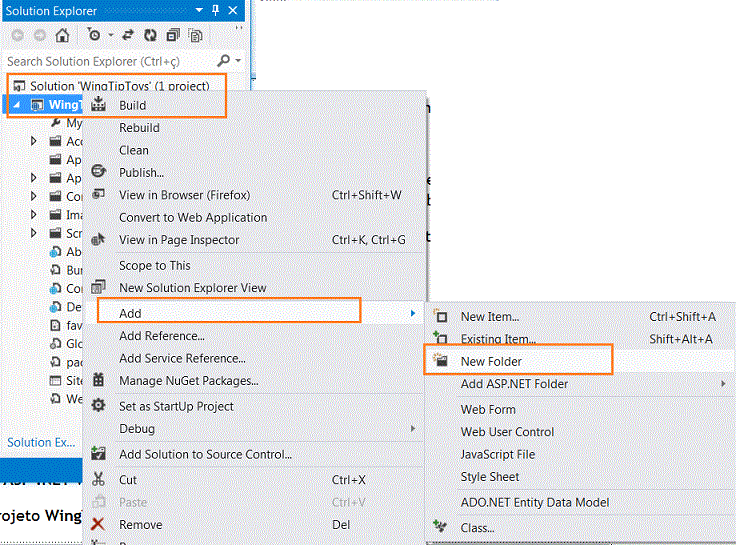Click the New Solution Explorer View icon

click(x=98, y=286)
